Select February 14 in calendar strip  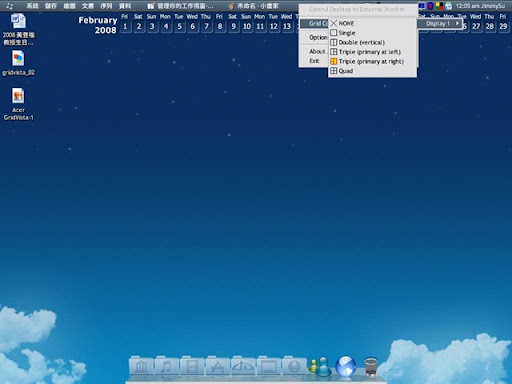[297, 26]
